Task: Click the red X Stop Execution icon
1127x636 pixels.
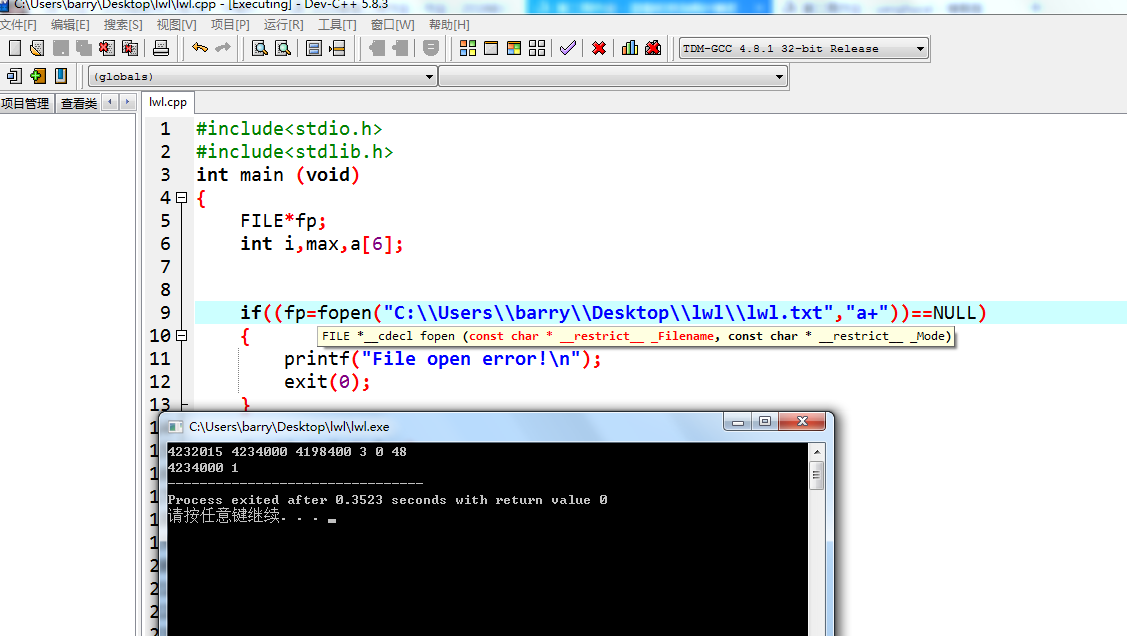Action: (599, 48)
